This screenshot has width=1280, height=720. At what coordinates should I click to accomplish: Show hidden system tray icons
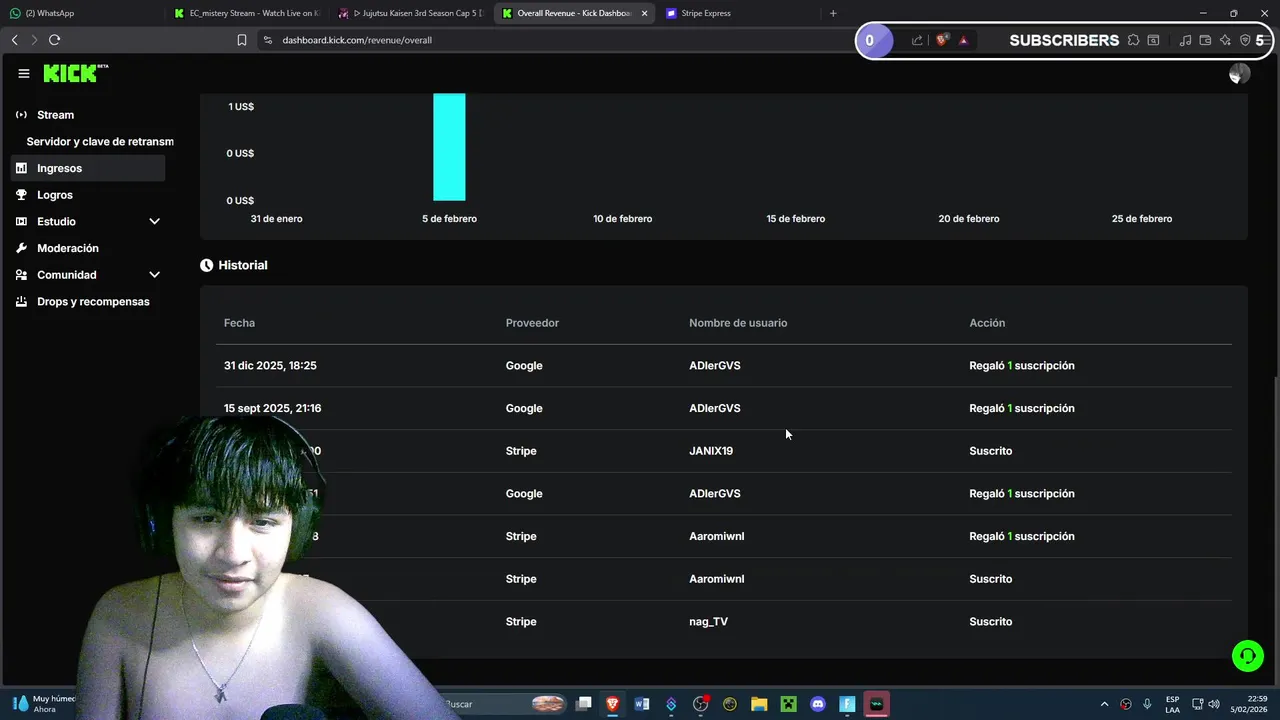[1104, 704]
